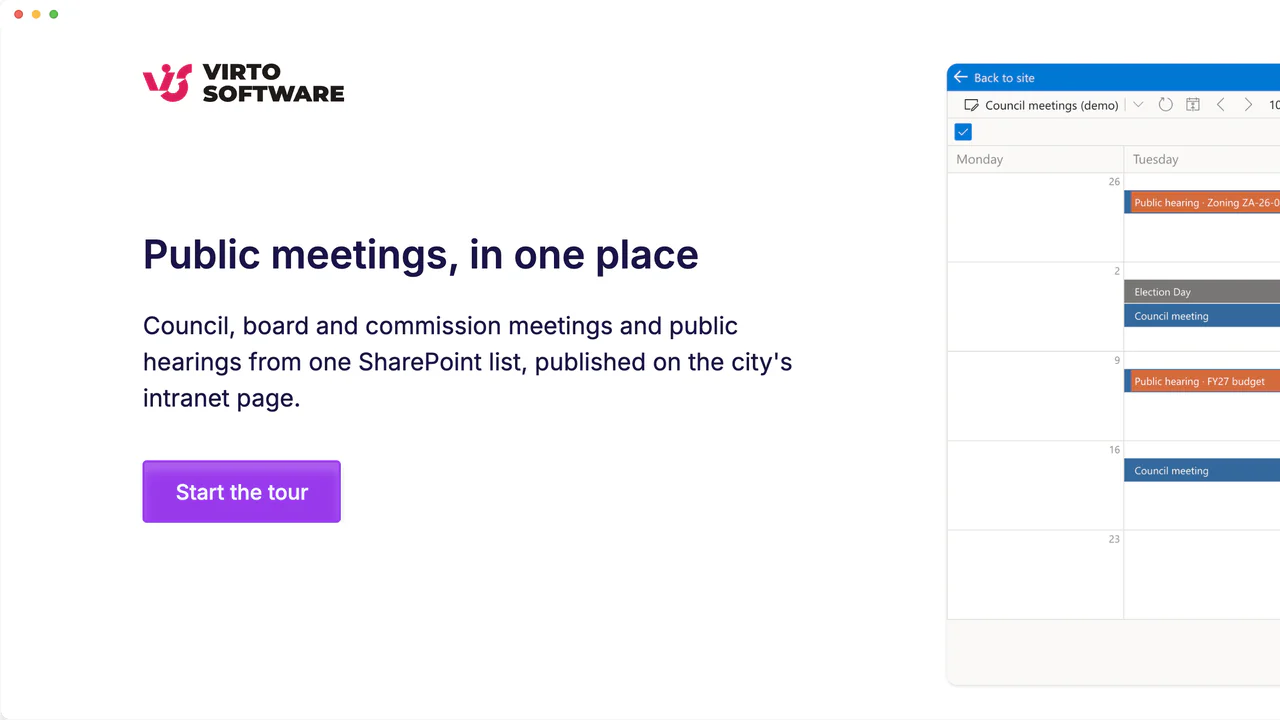Select the Monday column header
Viewport: 1280px width, 720px height.
pos(1035,159)
